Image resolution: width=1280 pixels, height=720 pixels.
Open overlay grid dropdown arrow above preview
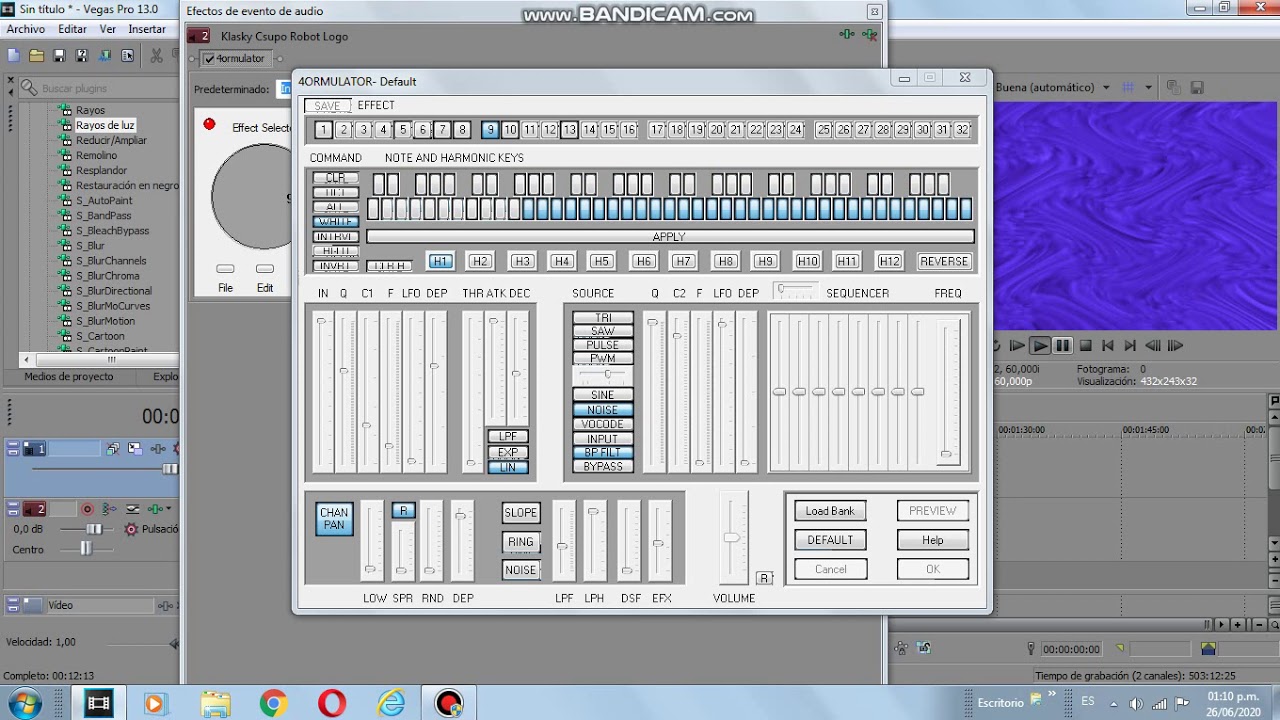pos(1148,88)
